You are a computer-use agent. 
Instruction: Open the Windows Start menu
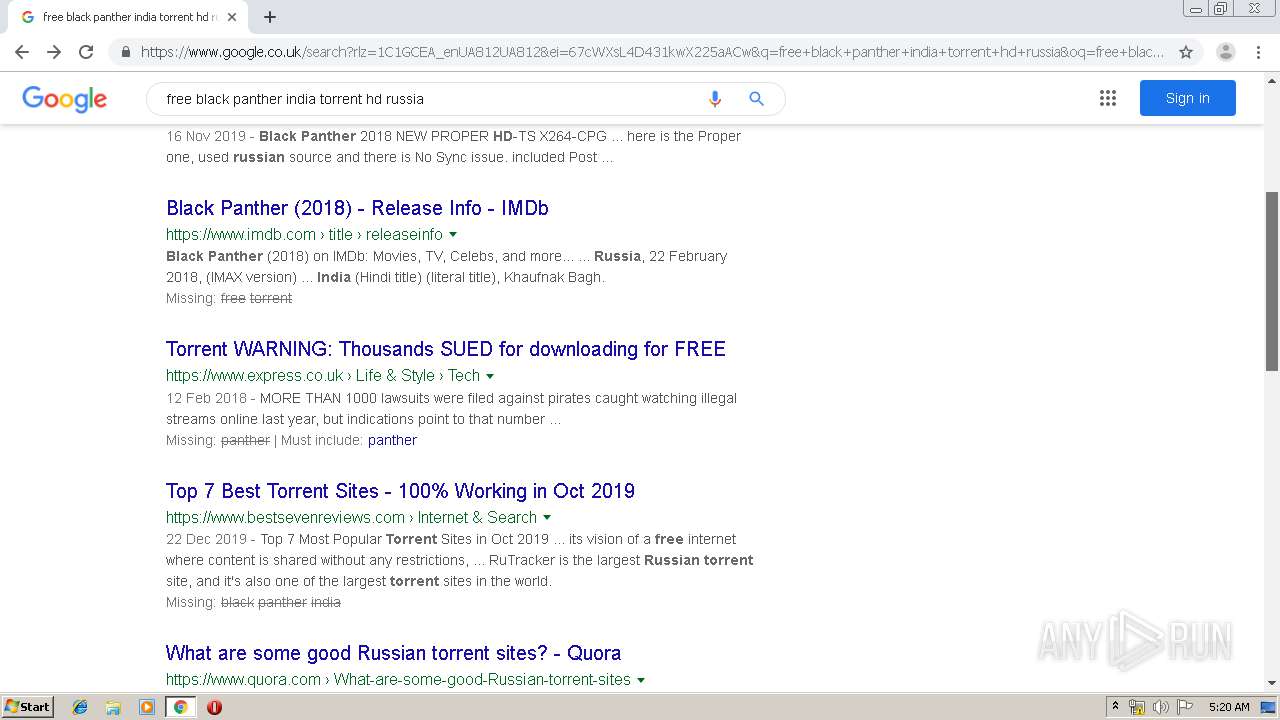click(28, 707)
